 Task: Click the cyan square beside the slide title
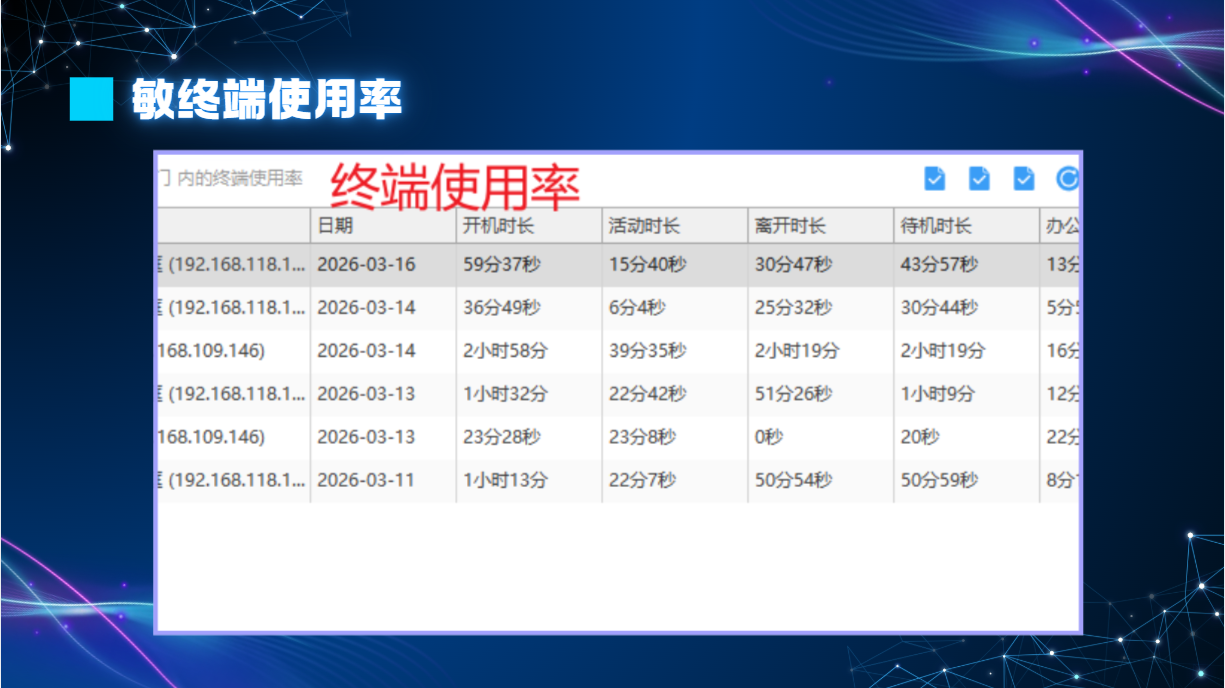pyautogui.click(x=91, y=99)
